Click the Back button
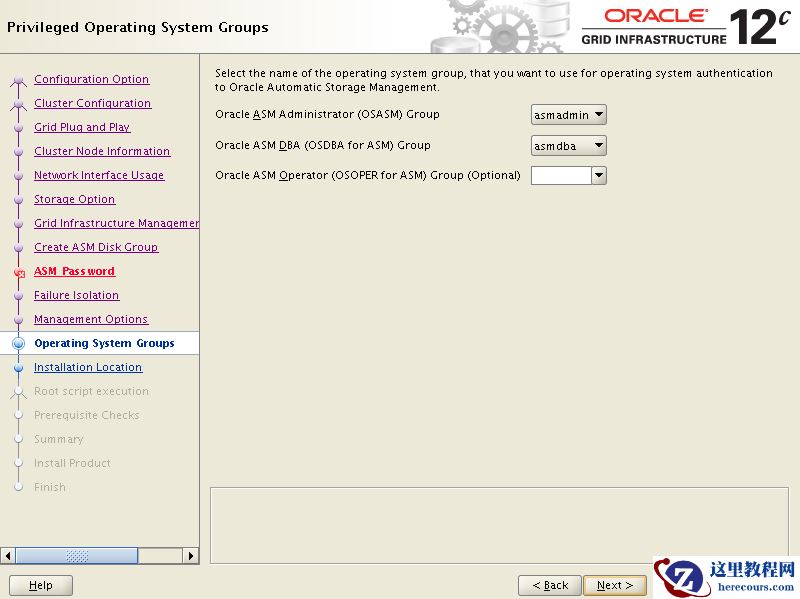800x599 pixels. click(550, 585)
